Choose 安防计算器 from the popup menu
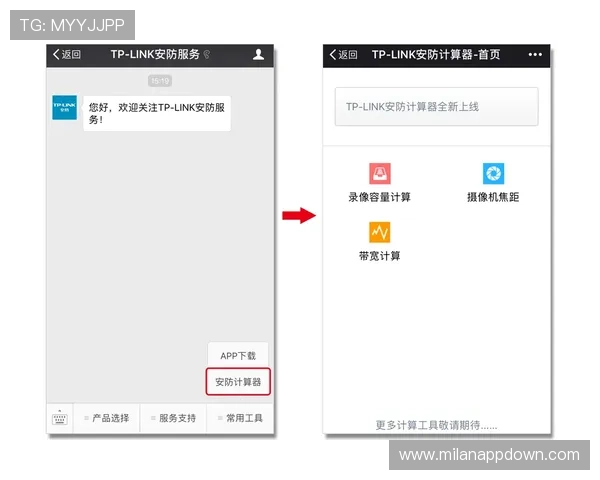Screen dimensions: 600x480 pyautogui.click(x=238, y=382)
